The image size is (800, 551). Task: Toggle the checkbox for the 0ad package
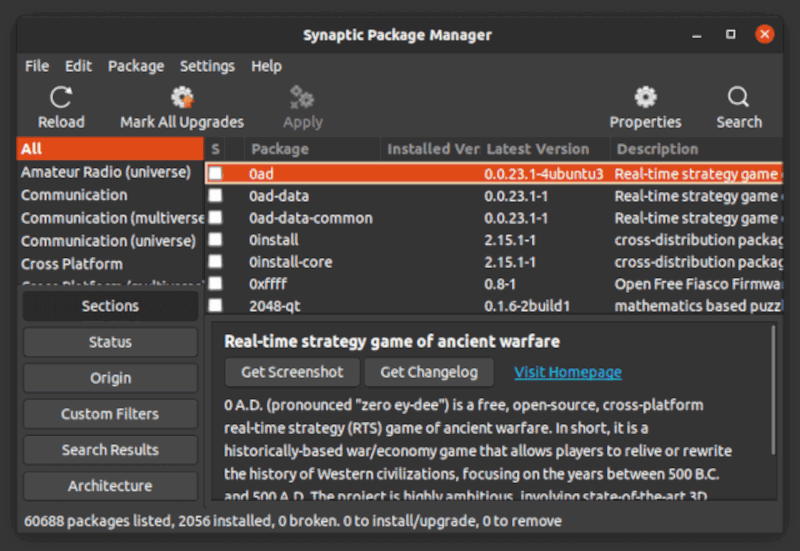point(215,173)
